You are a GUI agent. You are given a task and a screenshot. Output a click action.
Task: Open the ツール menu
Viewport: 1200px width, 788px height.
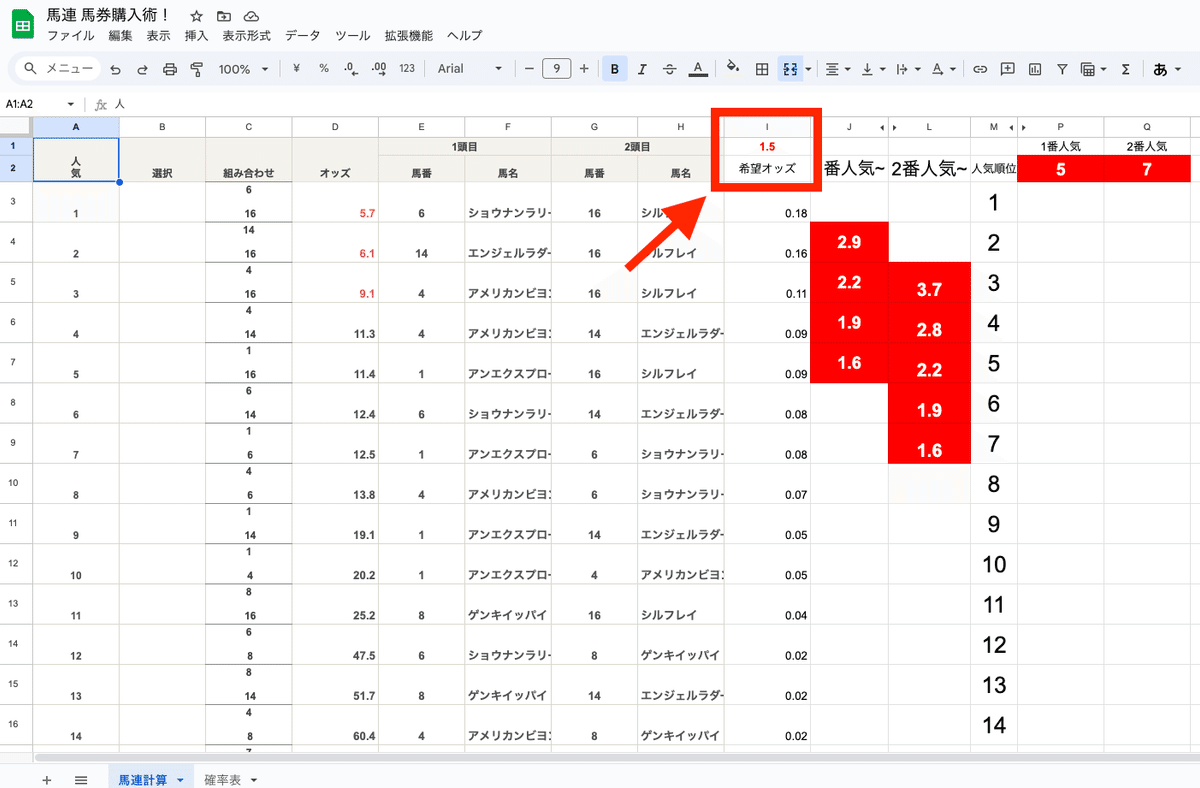coord(353,36)
